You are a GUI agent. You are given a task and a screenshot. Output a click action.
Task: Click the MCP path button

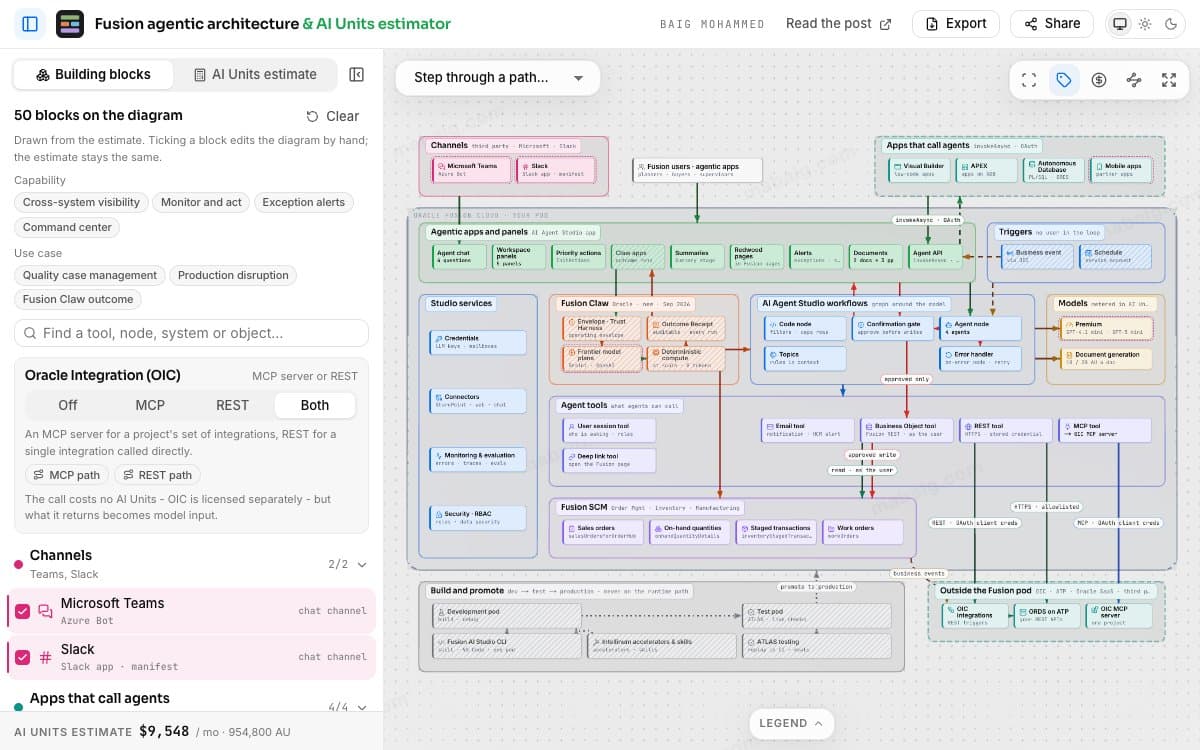coord(67,475)
